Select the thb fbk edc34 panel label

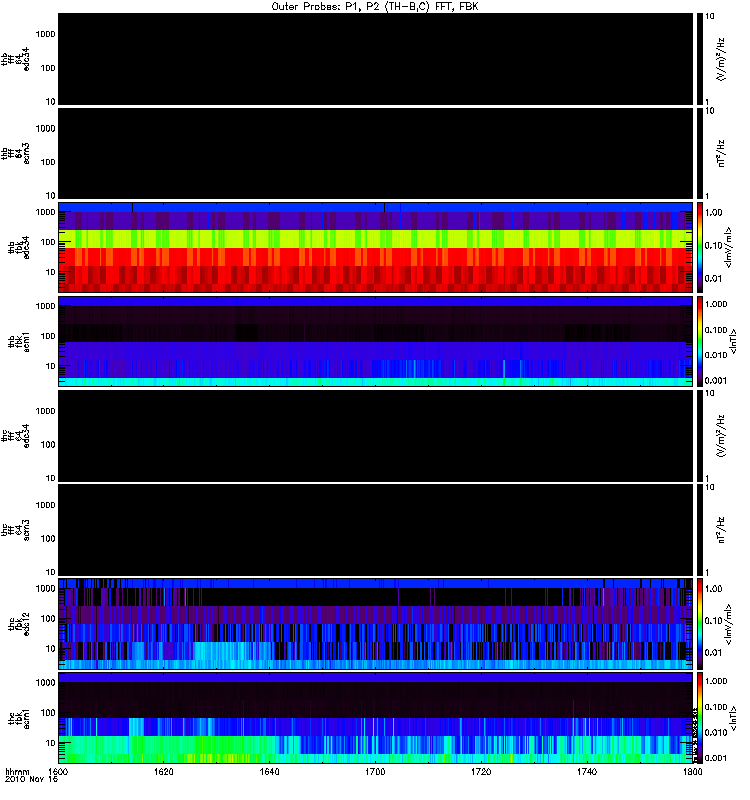click(x=19, y=247)
